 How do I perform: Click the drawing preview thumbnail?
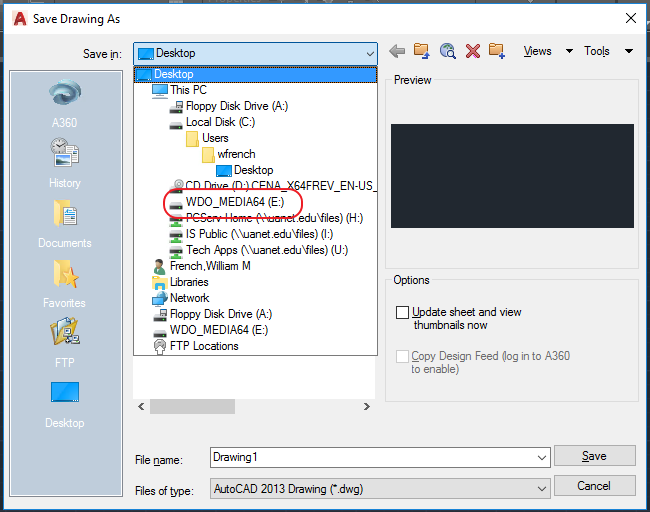pyautogui.click(x=512, y=176)
